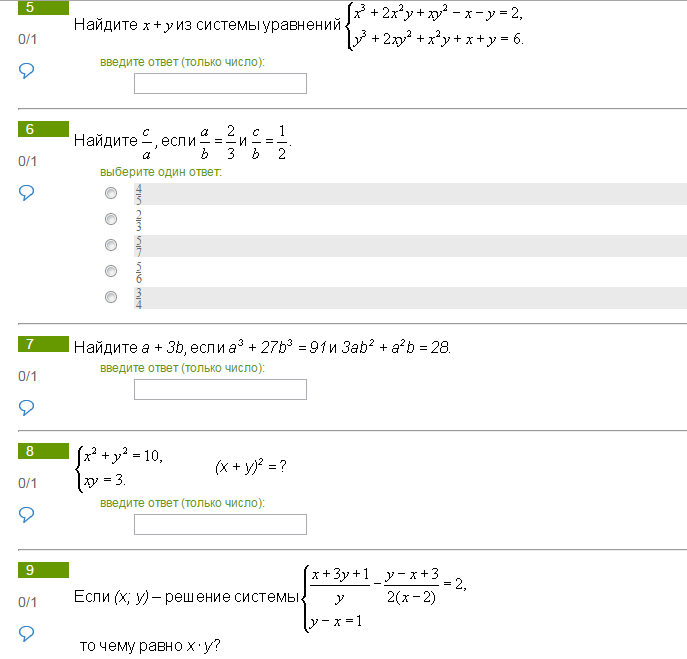Viewport: 687px width, 659px height.
Task: Click the green question 8 number label
Action: click(43, 451)
